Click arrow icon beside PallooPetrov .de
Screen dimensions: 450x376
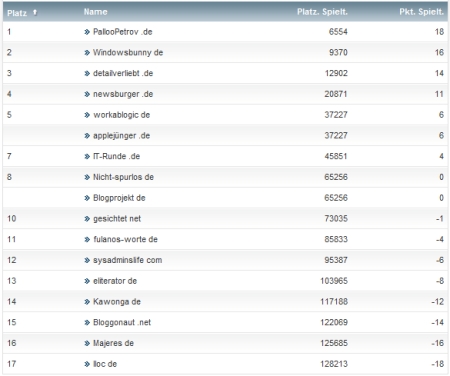click(x=87, y=32)
